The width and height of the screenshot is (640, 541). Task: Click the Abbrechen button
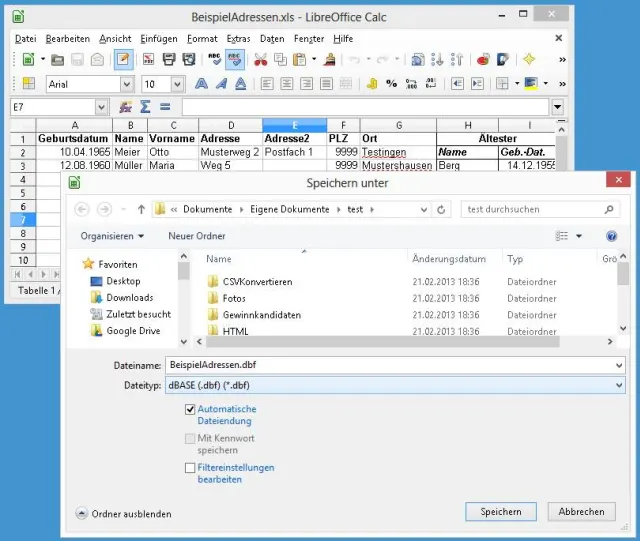pyautogui.click(x=581, y=511)
